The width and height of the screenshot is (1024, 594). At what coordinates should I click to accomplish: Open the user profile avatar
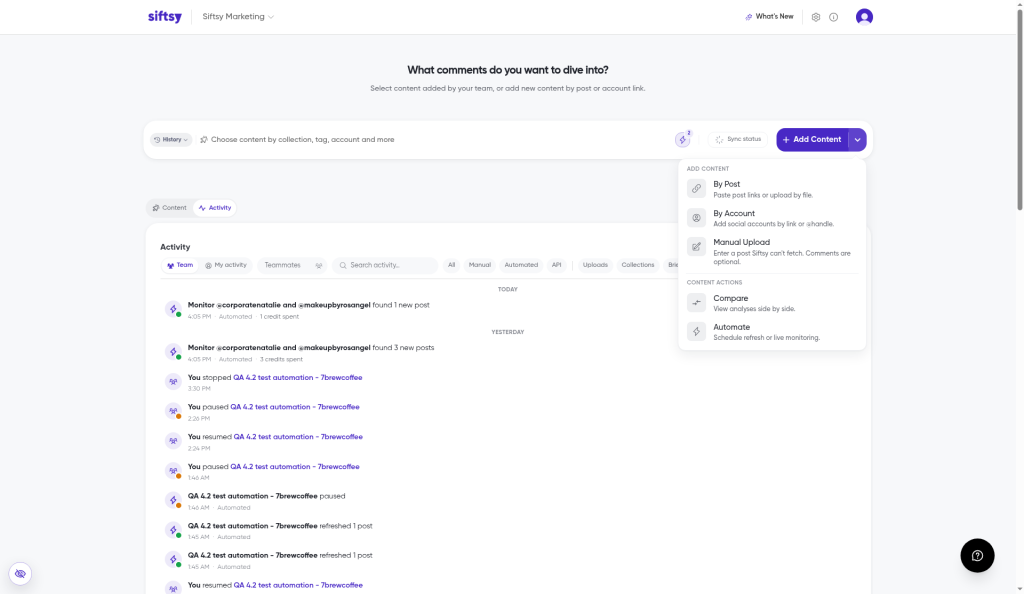[864, 16]
